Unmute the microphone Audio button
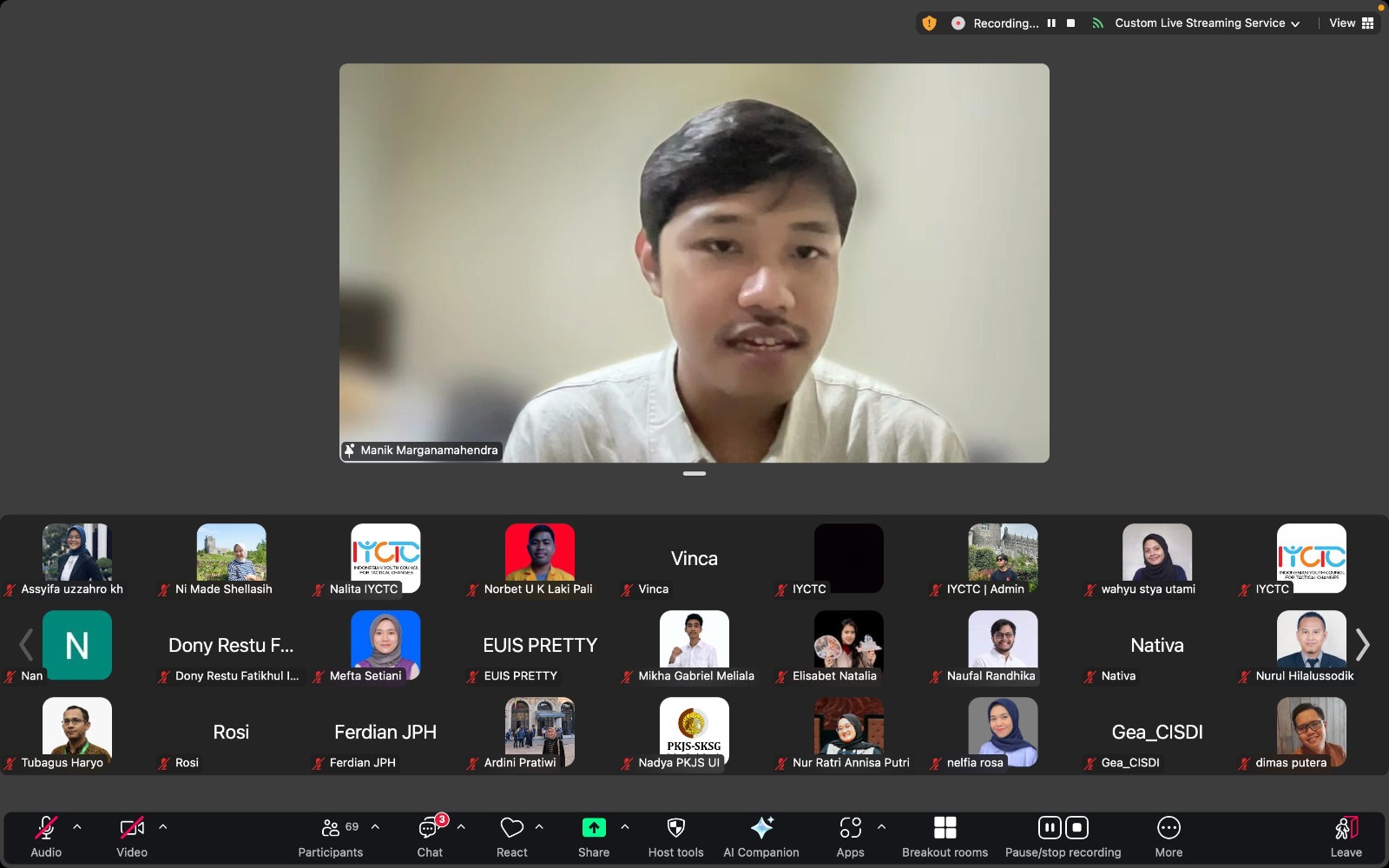 (x=46, y=829)
